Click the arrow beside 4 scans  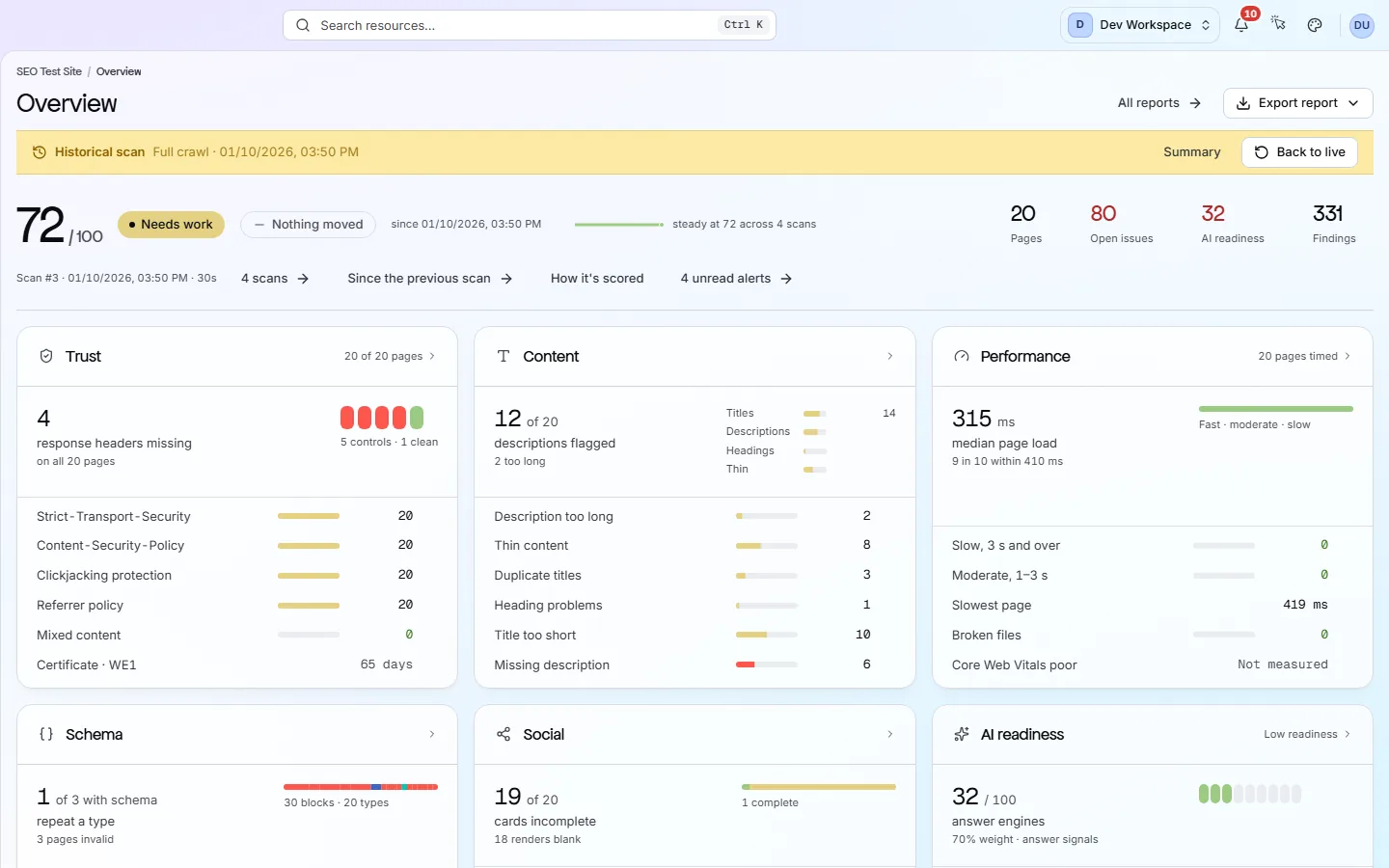pos(303,279)
